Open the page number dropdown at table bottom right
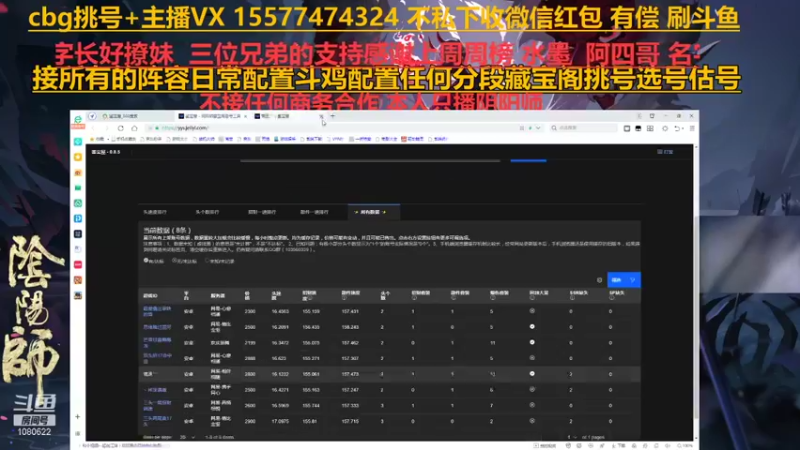This screenshot has width=800, height=450. click(x=572, y=437)
